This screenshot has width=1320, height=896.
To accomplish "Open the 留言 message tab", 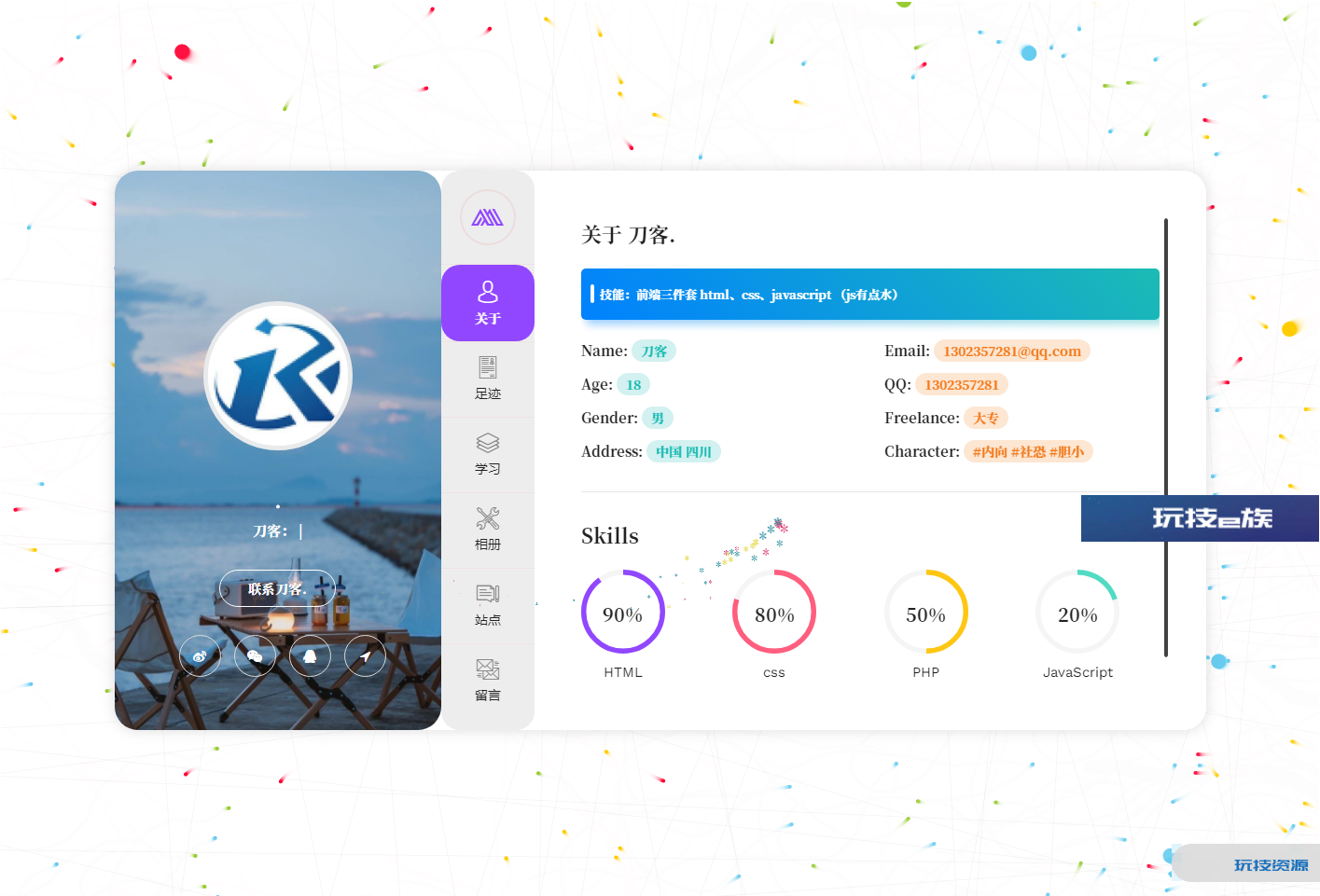I will coord(488,681).
